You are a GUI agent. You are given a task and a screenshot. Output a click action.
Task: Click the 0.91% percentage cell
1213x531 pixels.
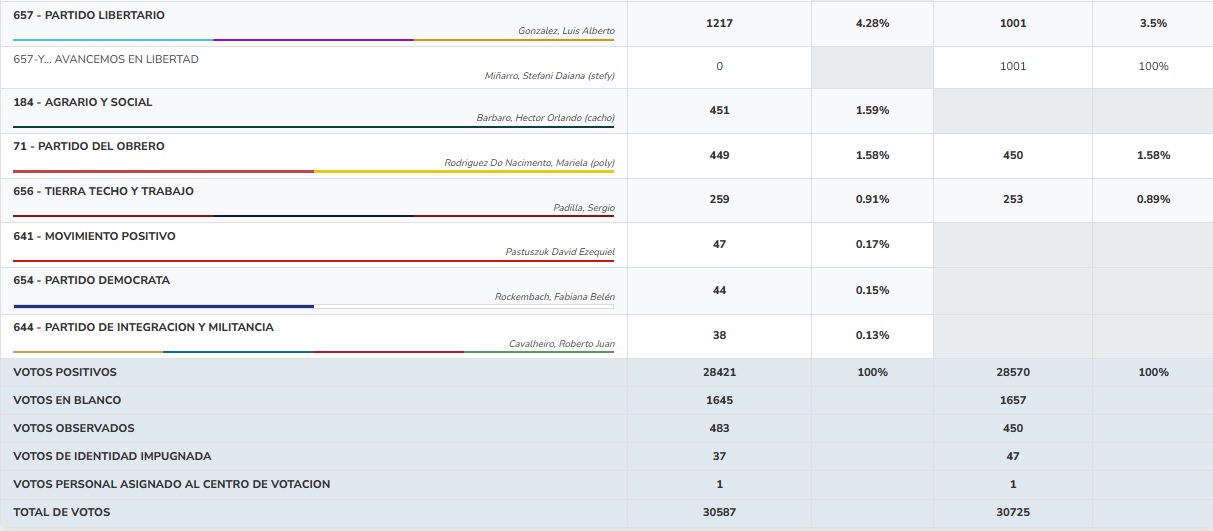[872, 200]
